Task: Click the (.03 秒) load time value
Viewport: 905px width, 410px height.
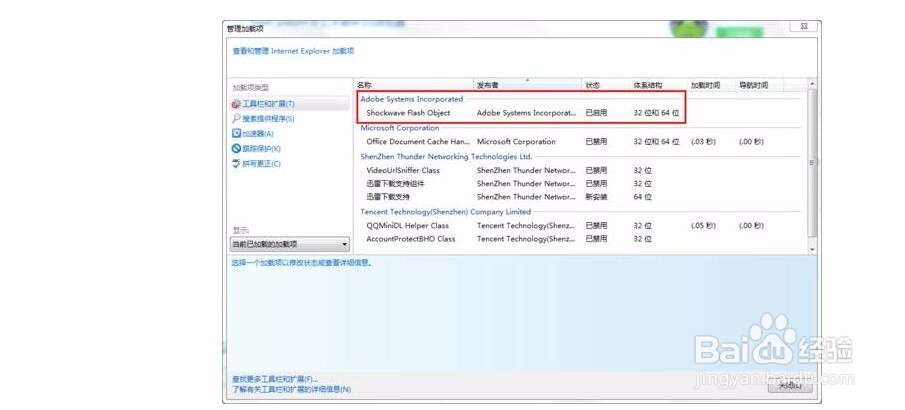Action: click(703, 141)
